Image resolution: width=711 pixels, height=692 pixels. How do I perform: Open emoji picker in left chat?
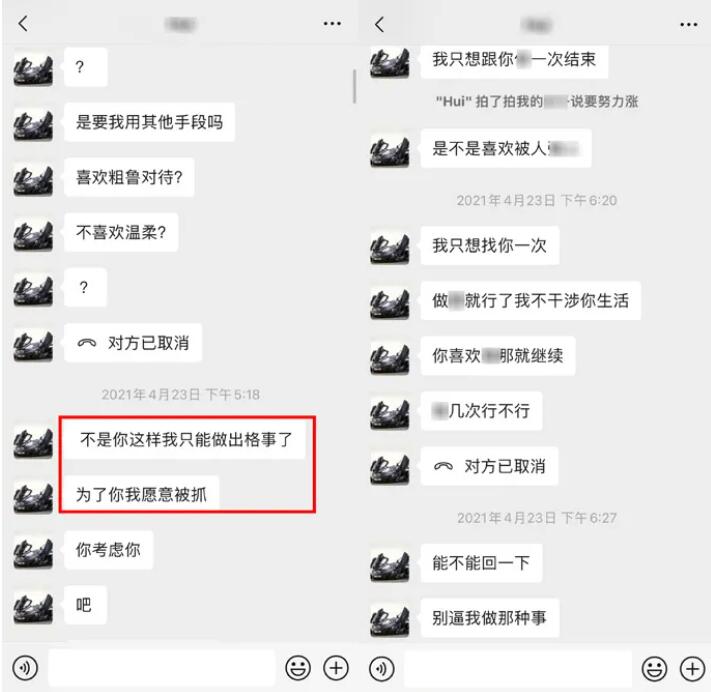click(298, 668)
